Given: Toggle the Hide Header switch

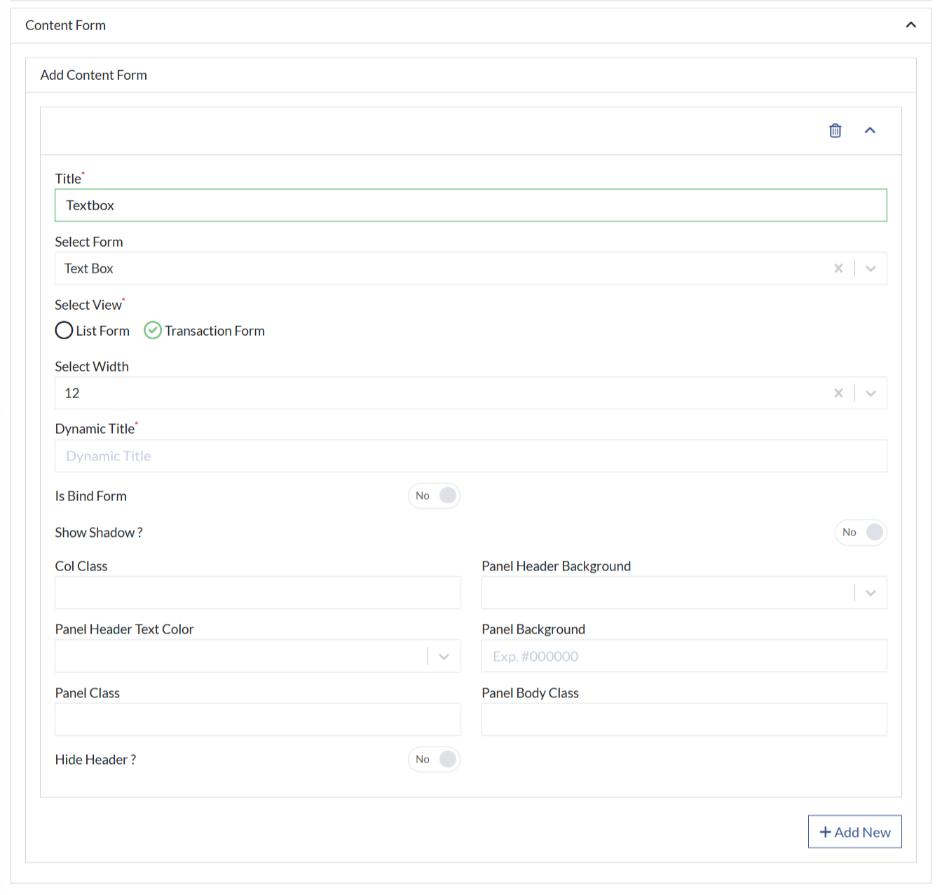Looking at the screenshot, I should [x=434, y=759].
